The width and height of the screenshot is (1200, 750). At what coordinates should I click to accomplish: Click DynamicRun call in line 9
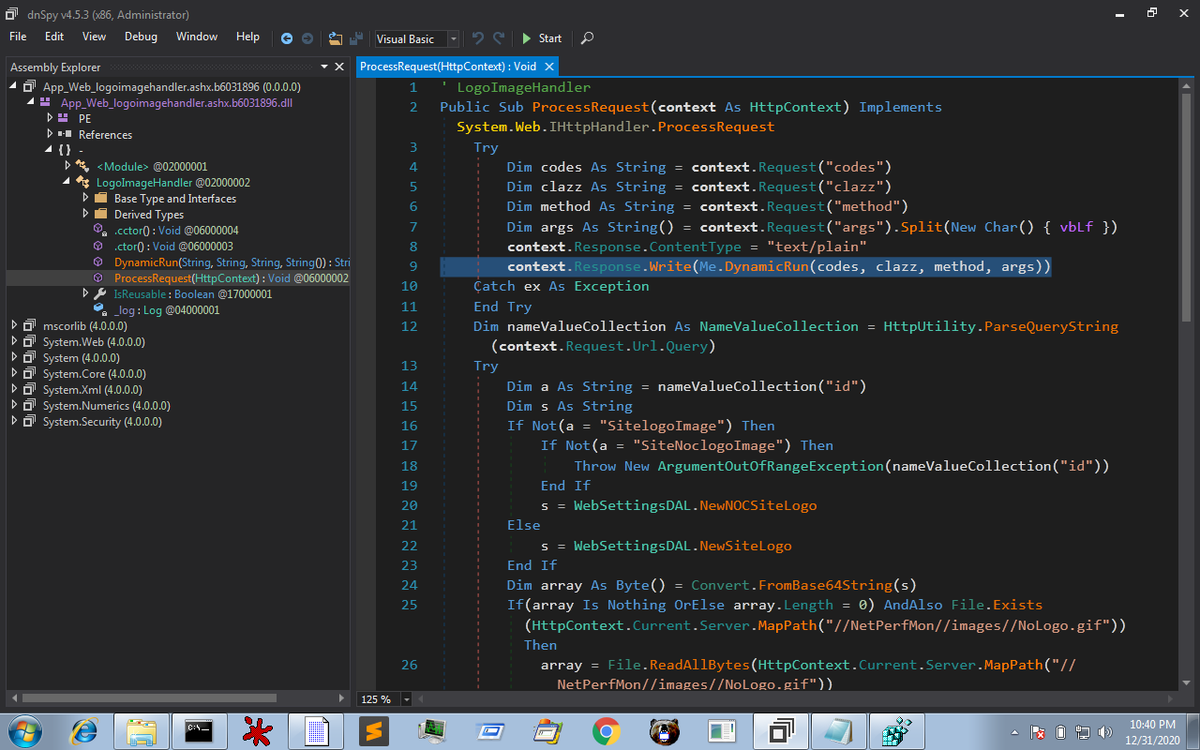coord(767,266)
